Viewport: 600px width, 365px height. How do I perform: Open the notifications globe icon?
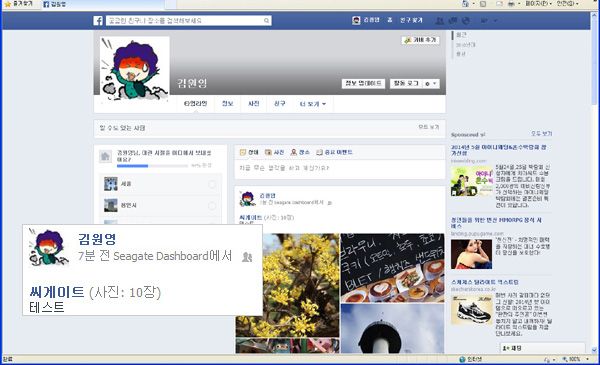tap(466, 21)
